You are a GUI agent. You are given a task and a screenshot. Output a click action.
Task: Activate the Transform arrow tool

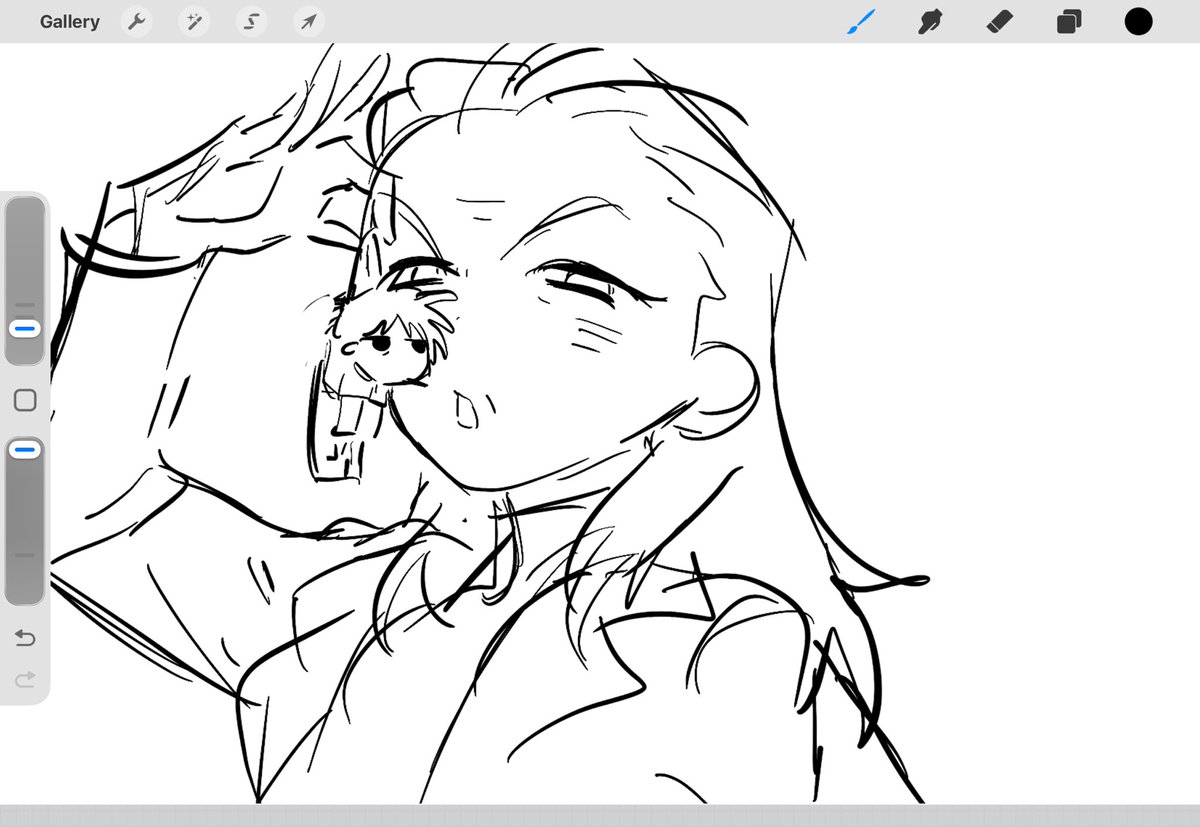[309, 22]
